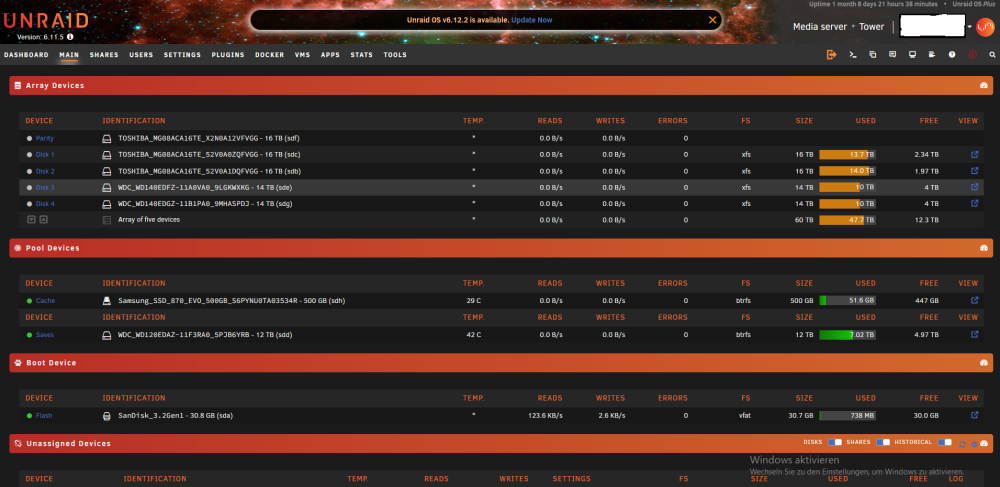
Task: Open View share icon for Saves
Action: [974, 334]
